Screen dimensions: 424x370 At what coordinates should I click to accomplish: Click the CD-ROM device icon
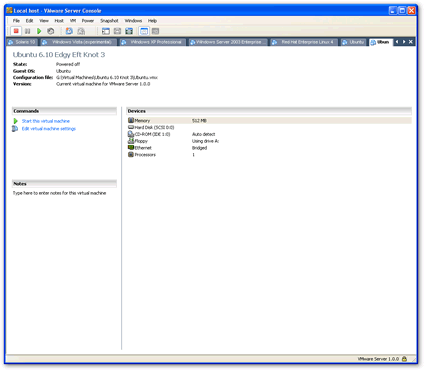pyautogui.click(x=131, y=134)
